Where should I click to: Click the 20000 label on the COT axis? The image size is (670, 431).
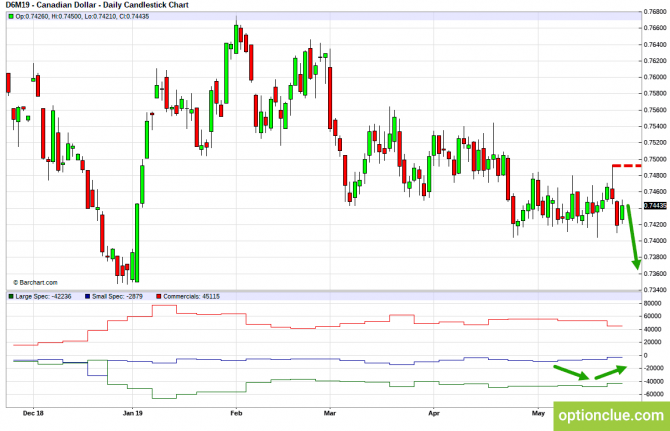pos(652,342)
